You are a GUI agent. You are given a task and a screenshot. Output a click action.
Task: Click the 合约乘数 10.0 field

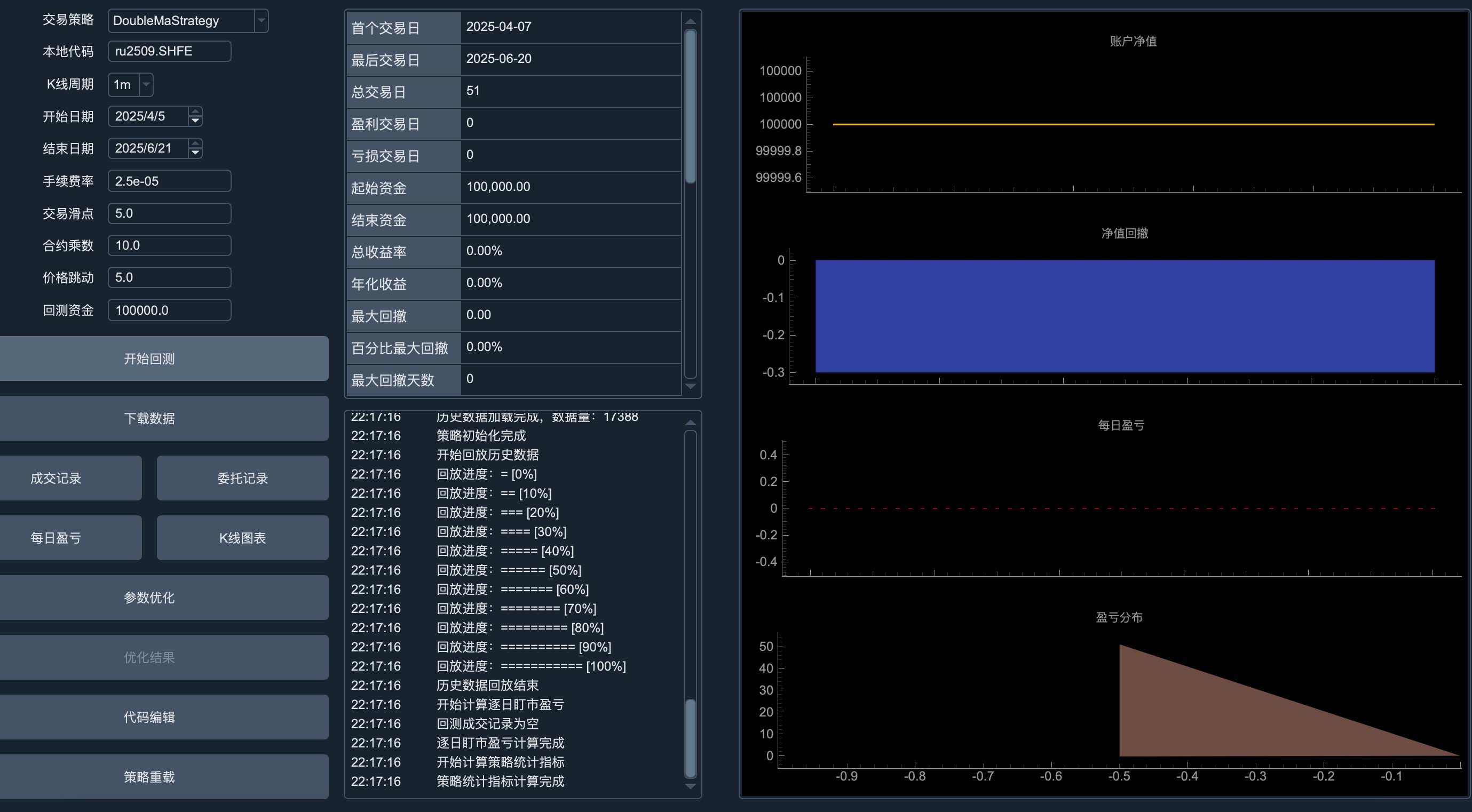(x=169, y=245)
